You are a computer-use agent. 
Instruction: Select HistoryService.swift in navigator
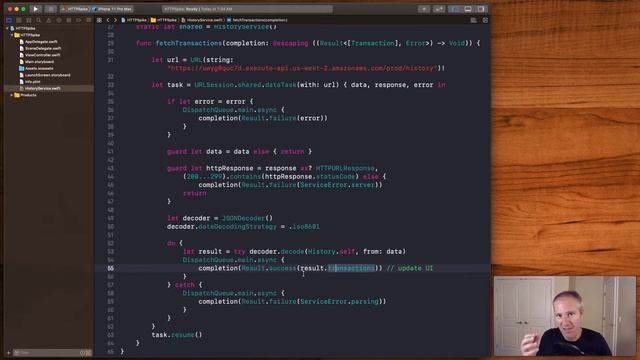(x=49, y=88)
